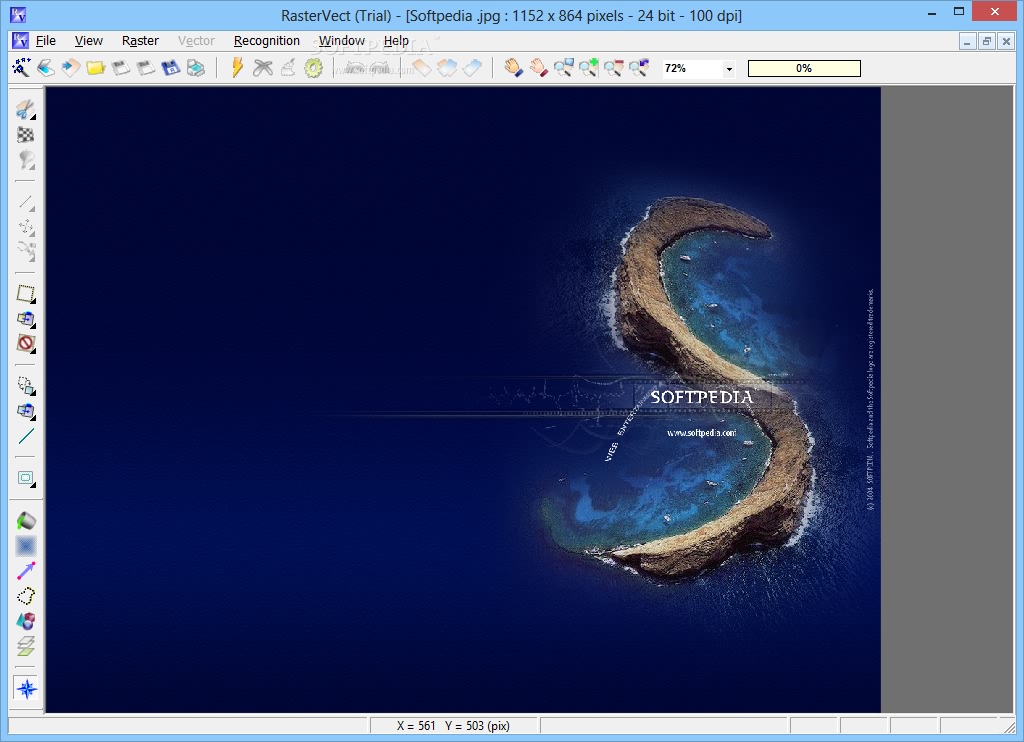Click the scanner acquire icon
This screenshot has width=1024, height=742.
click(46, 68)
